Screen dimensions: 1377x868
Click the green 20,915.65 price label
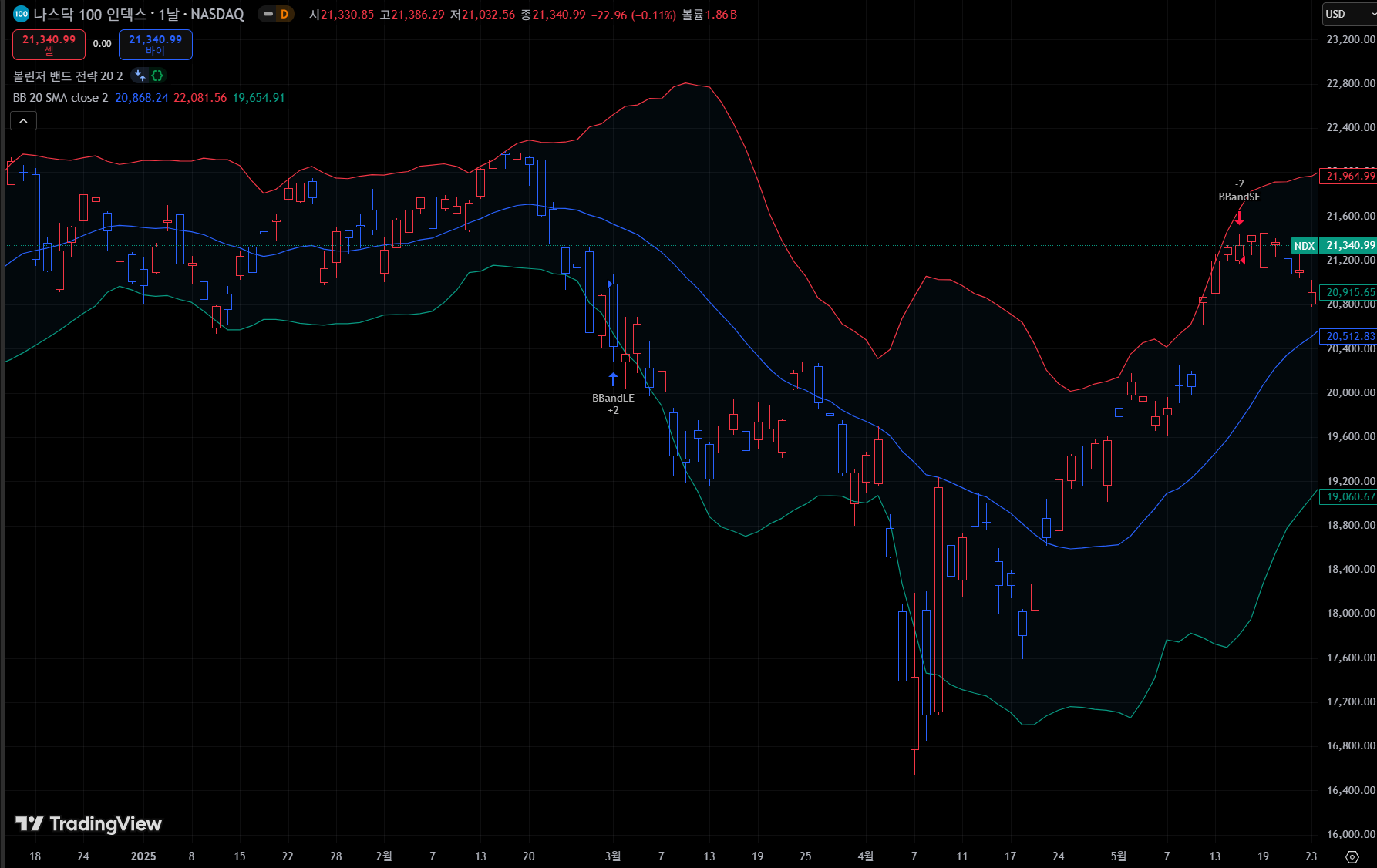tap(1348, 292)
